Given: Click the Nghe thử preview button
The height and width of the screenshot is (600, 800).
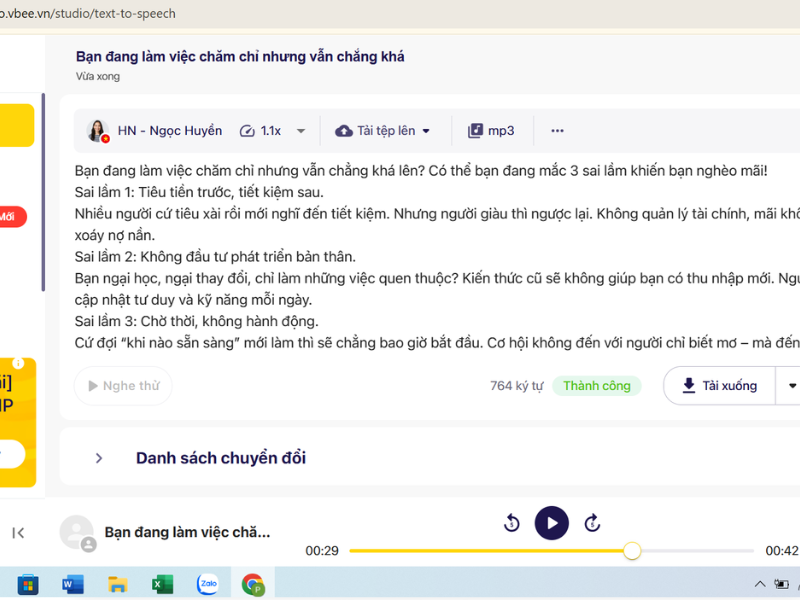Looking at the screenshot, I should tap(123, 386).
